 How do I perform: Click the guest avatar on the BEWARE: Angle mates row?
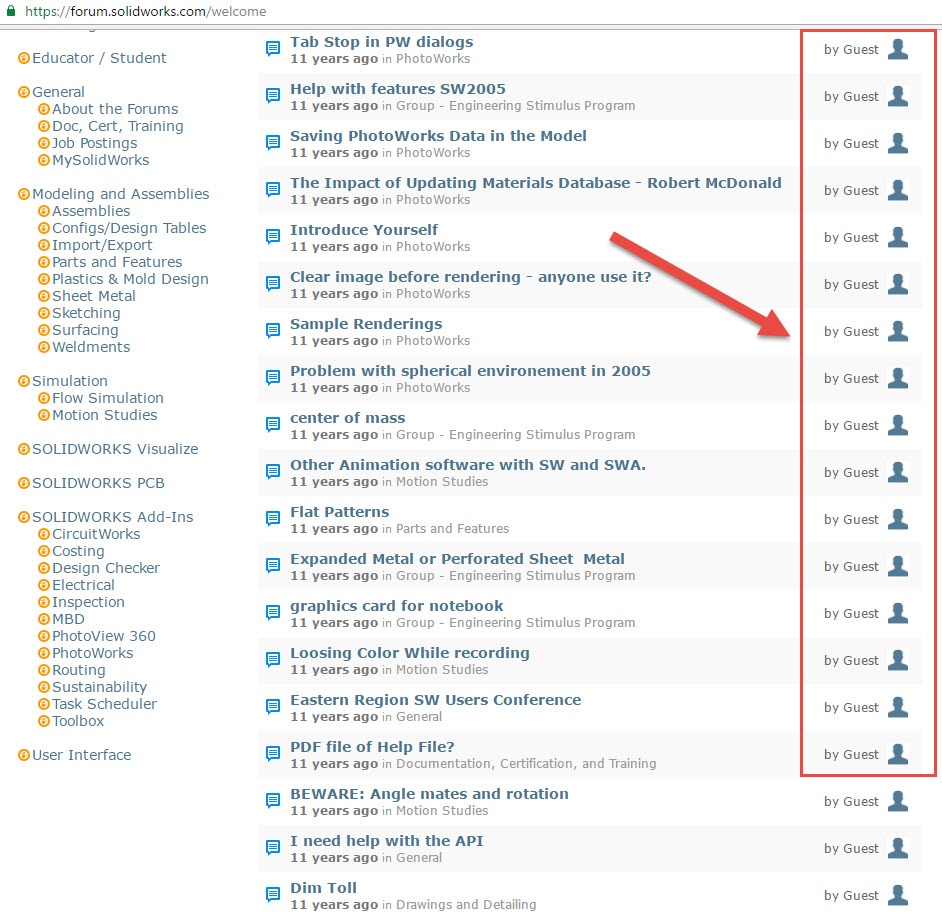click(x=898, y=801)
